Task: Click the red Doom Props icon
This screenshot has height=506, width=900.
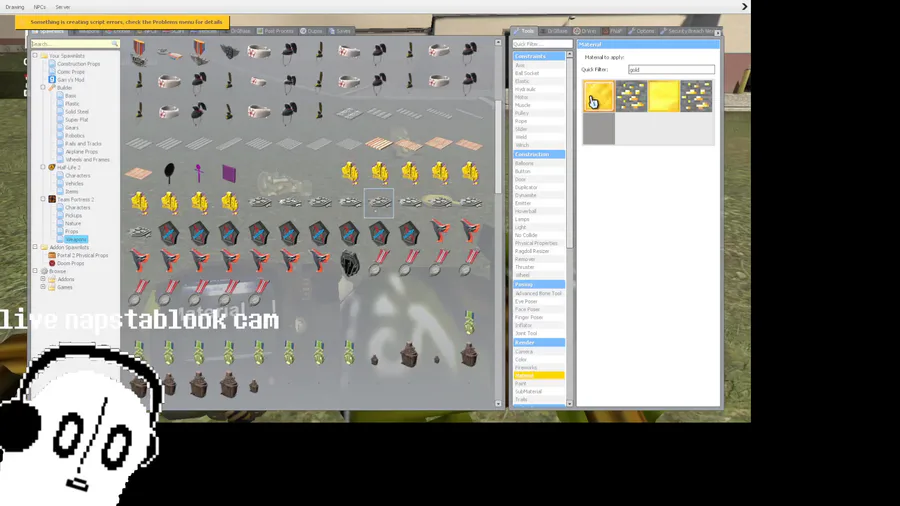Action: [x=52, y=263]
